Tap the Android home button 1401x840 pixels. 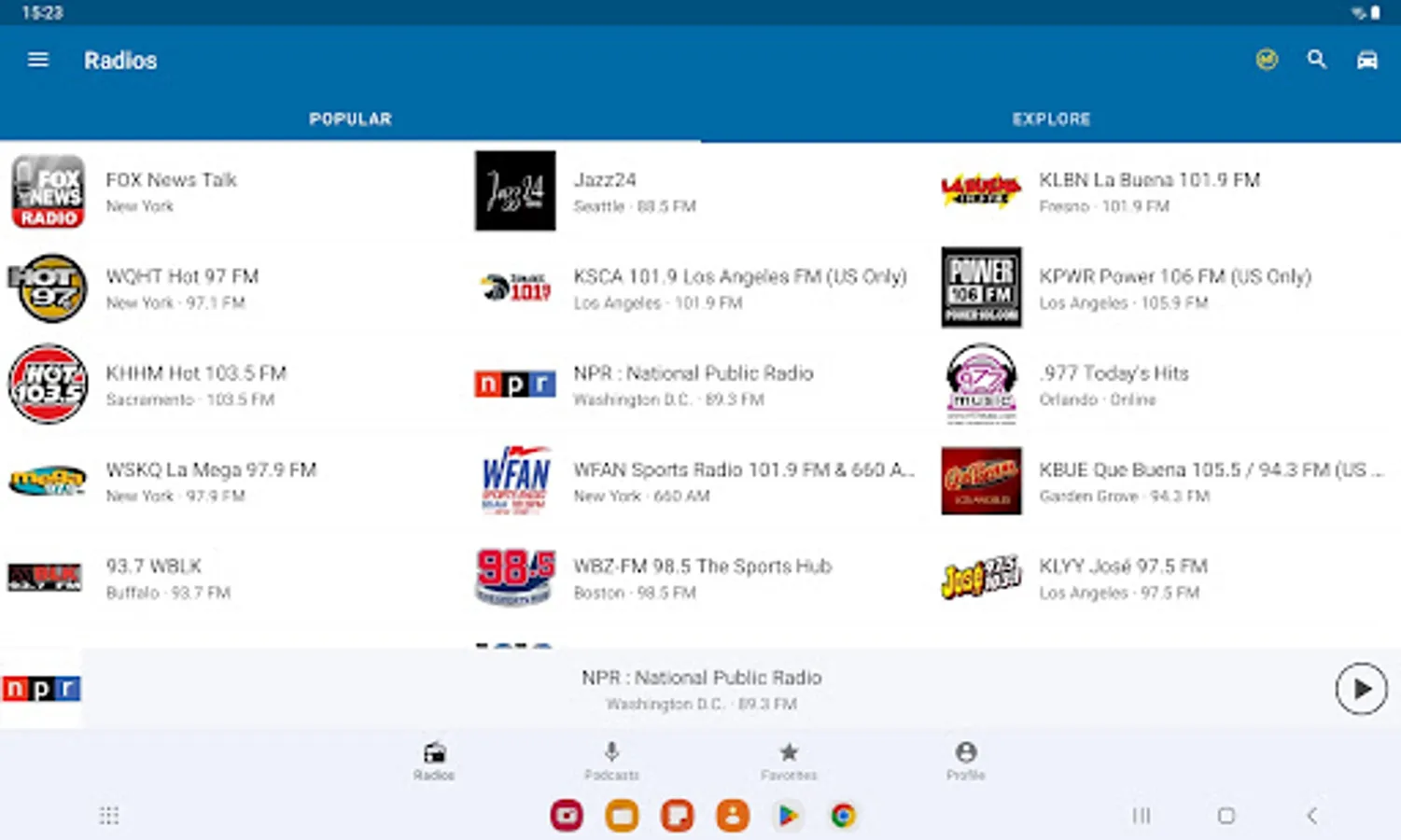pos(1226,816)
